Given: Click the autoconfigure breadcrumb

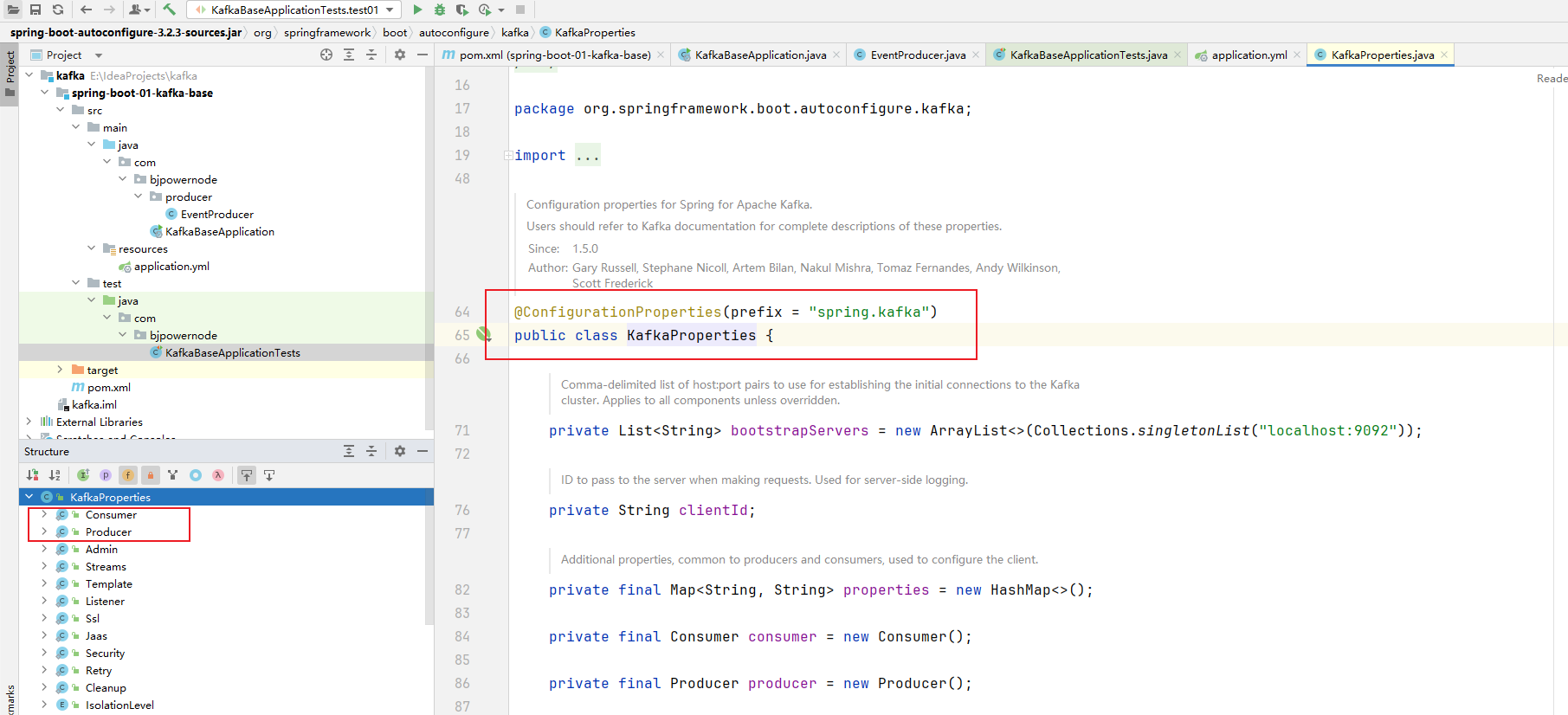Looking at the screenshot, I should [454, 32].
